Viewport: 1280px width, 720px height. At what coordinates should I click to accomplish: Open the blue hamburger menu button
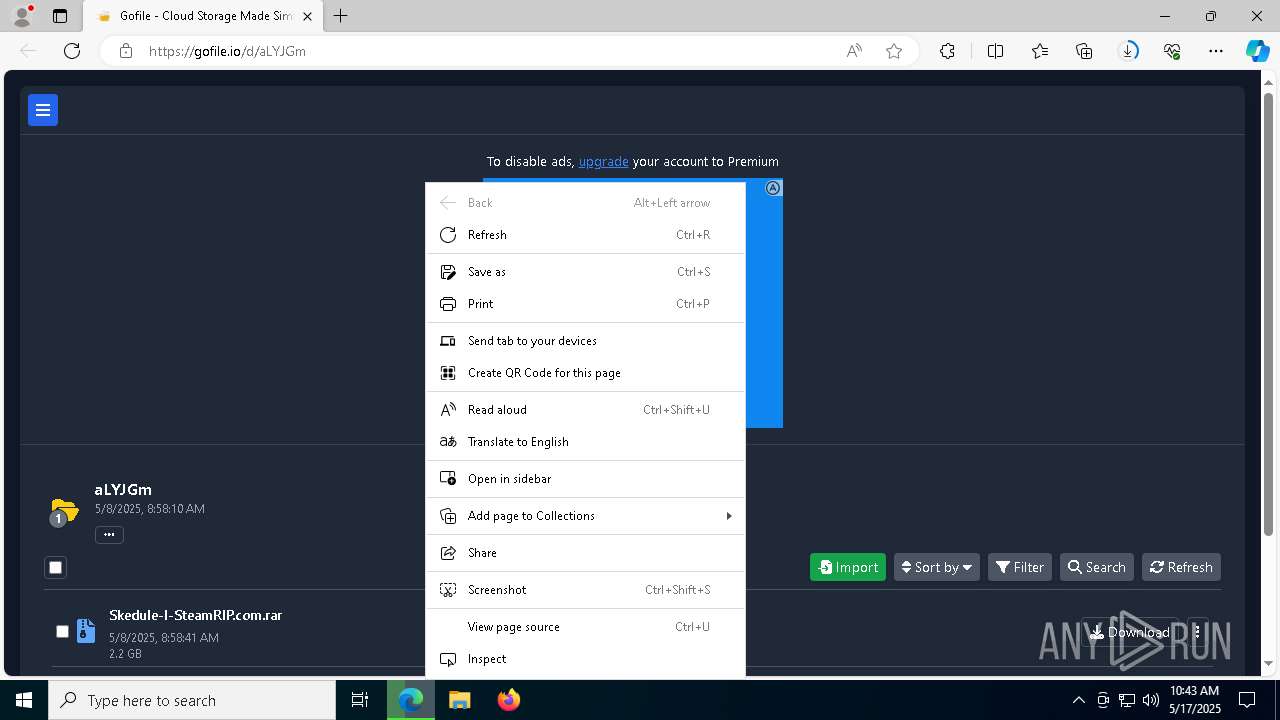[43, 110]
